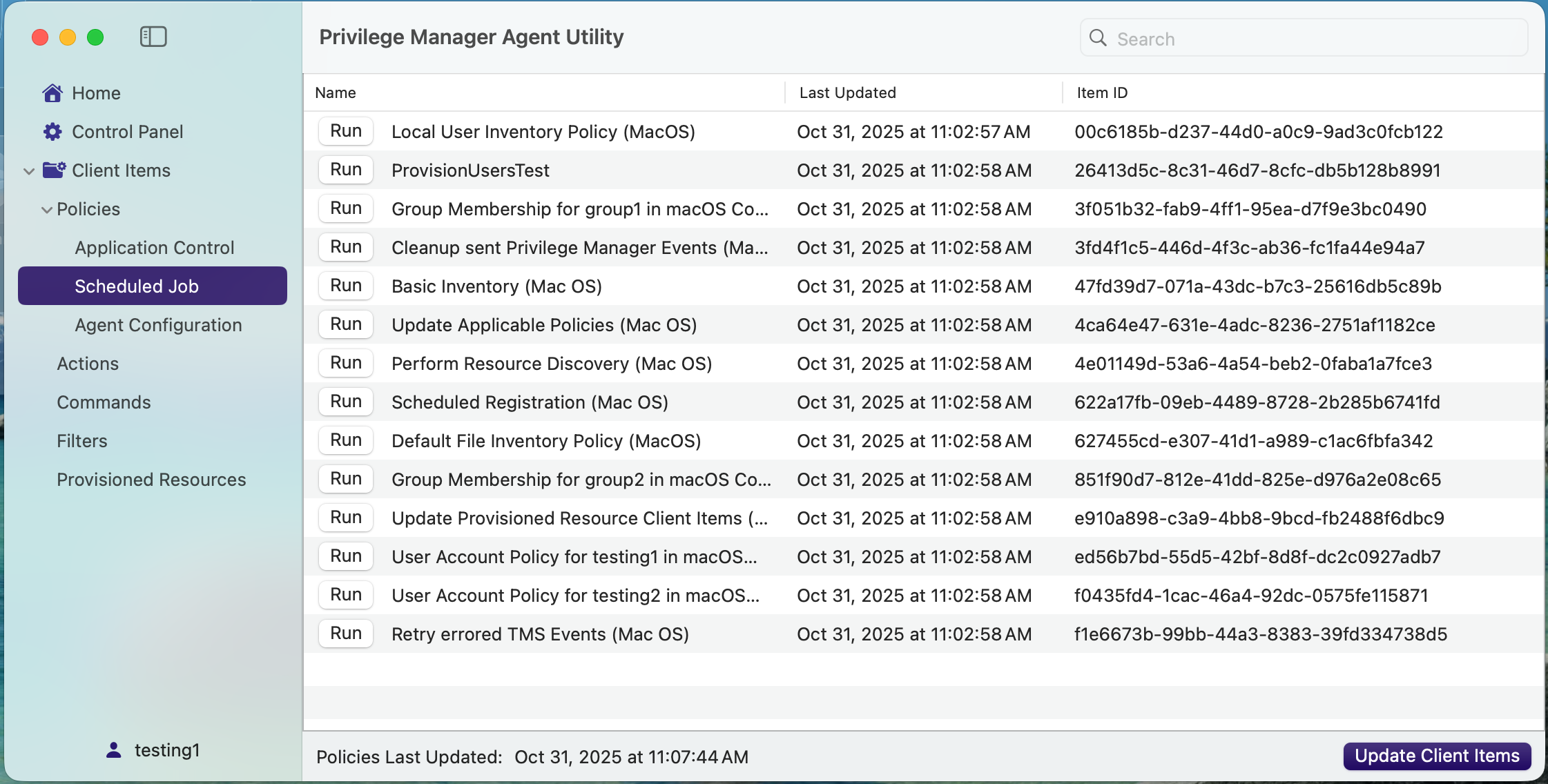The width and height of the screenshot is (1548, 784).
Task: Click the Home house icon
Action: (52, 93)
